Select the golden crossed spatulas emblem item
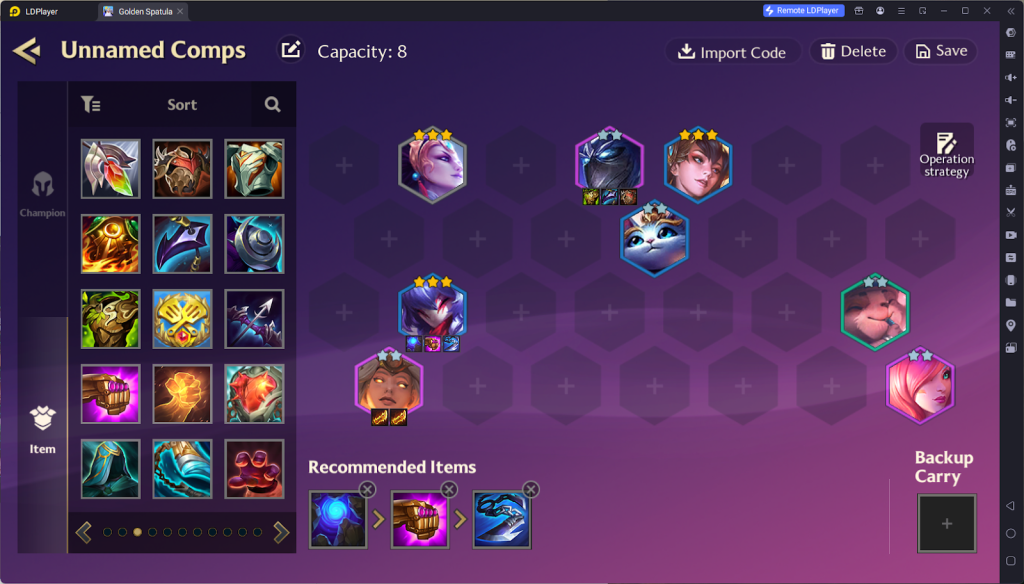1024x584 pixels. (182, 319)
